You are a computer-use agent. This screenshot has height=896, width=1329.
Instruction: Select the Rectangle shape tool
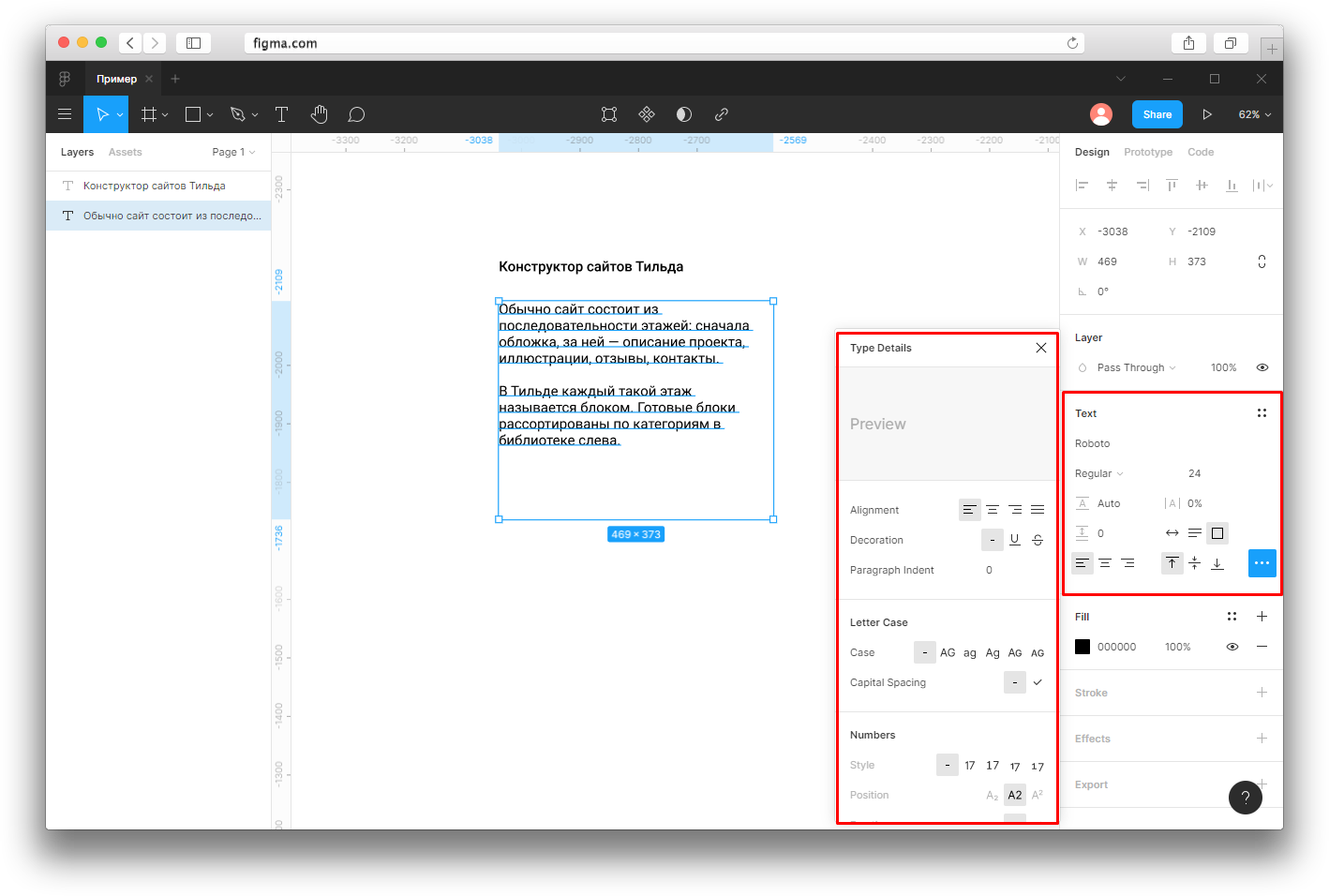(193, 114)
